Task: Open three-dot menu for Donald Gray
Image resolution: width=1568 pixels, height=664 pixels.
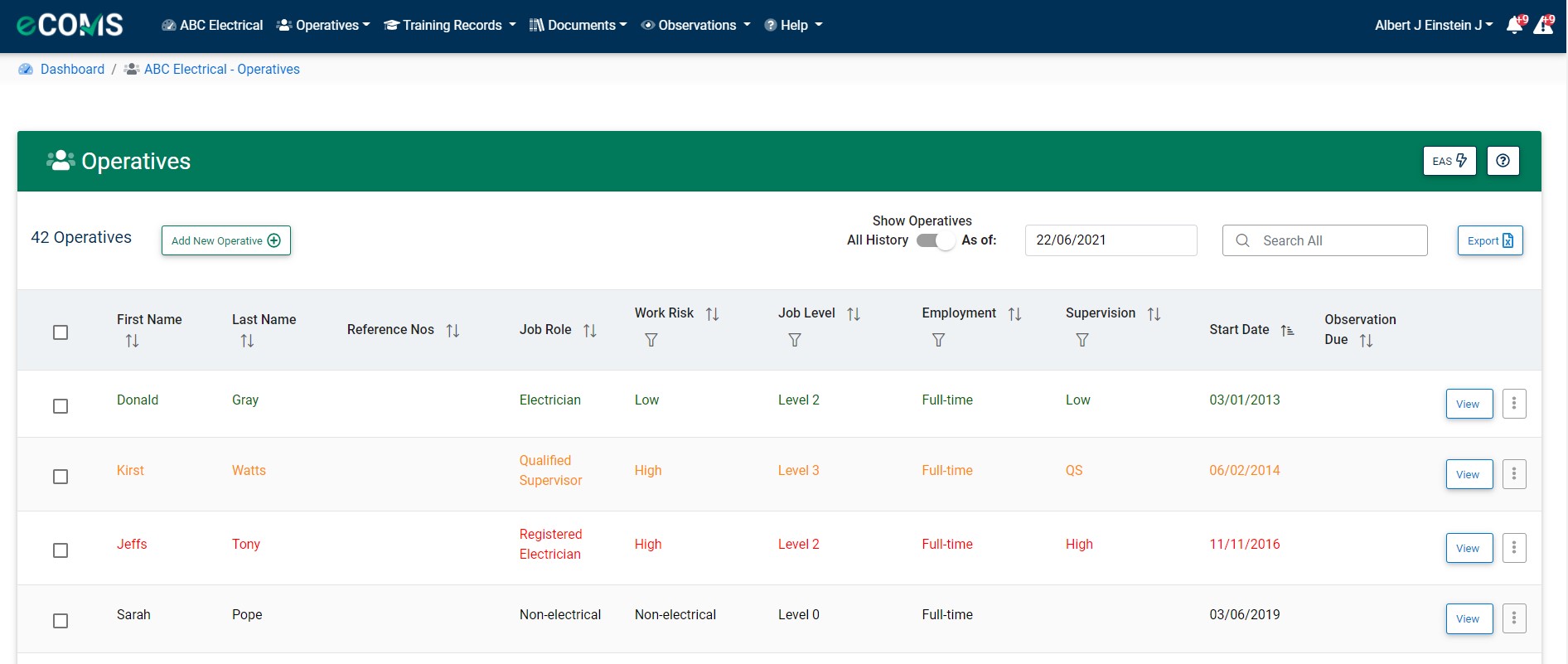Action: pyautogui.click(x=1514, y=404)
